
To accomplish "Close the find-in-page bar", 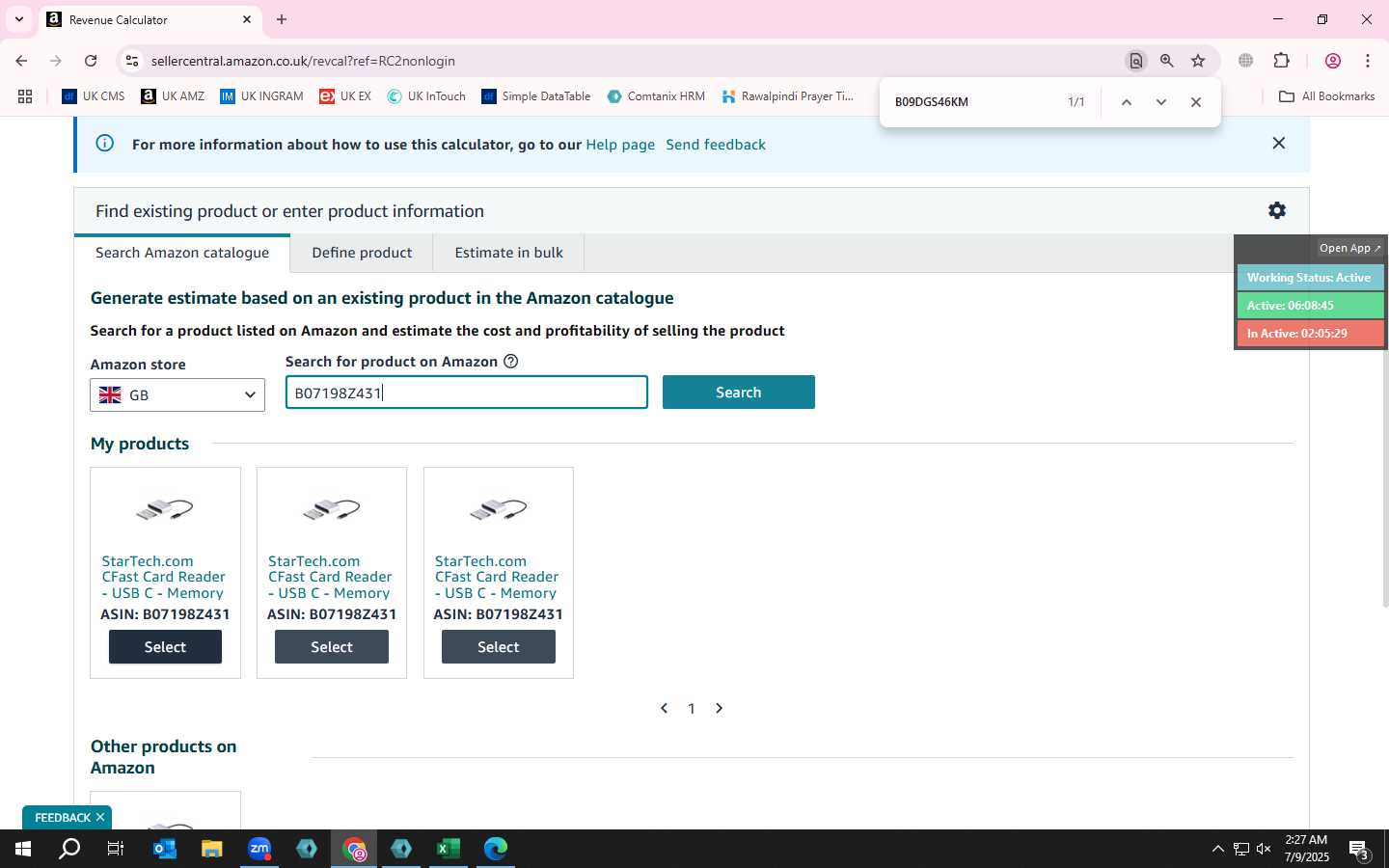I will point(1196,102).
